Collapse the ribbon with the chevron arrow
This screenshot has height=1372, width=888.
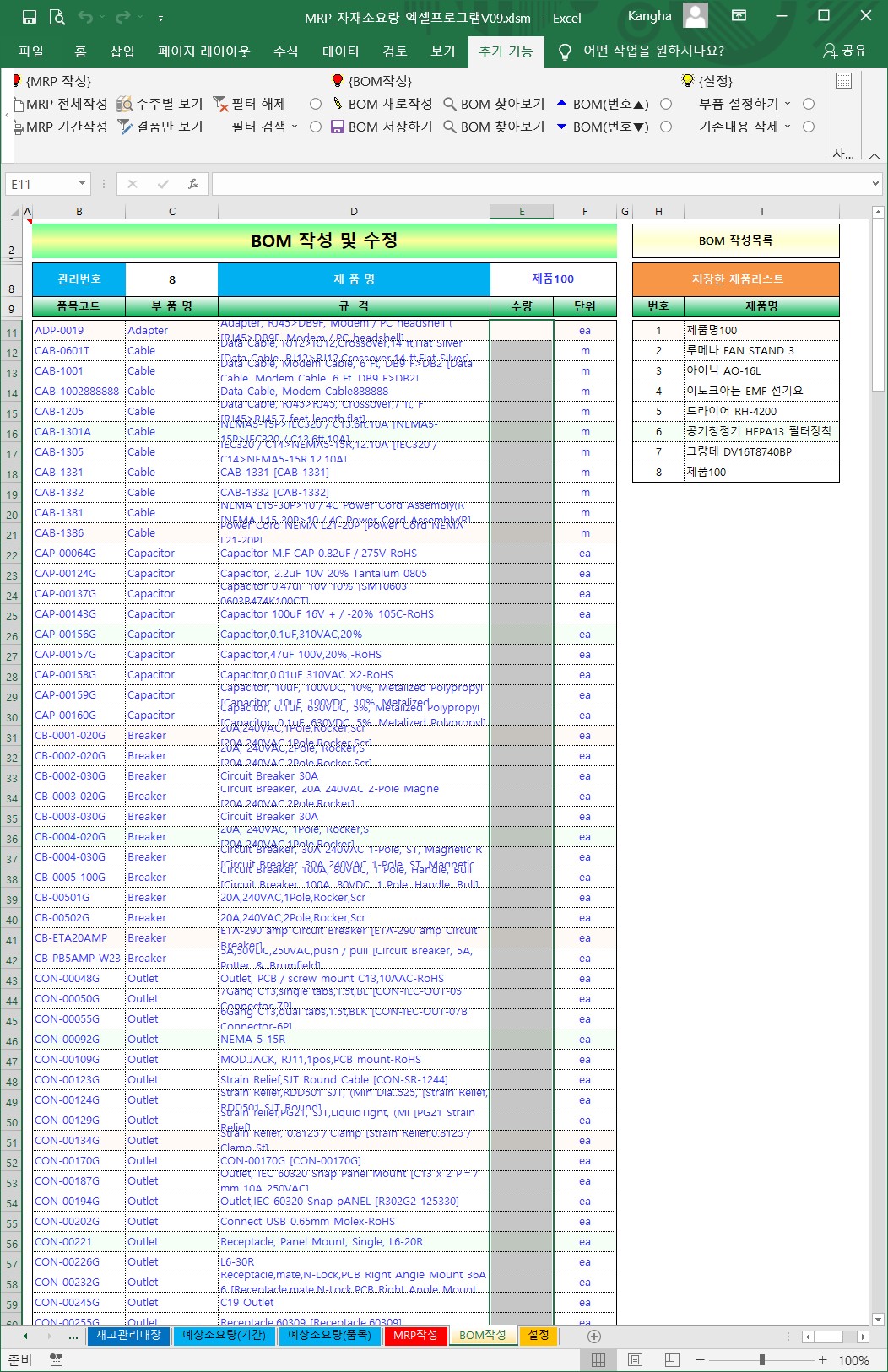874,155
